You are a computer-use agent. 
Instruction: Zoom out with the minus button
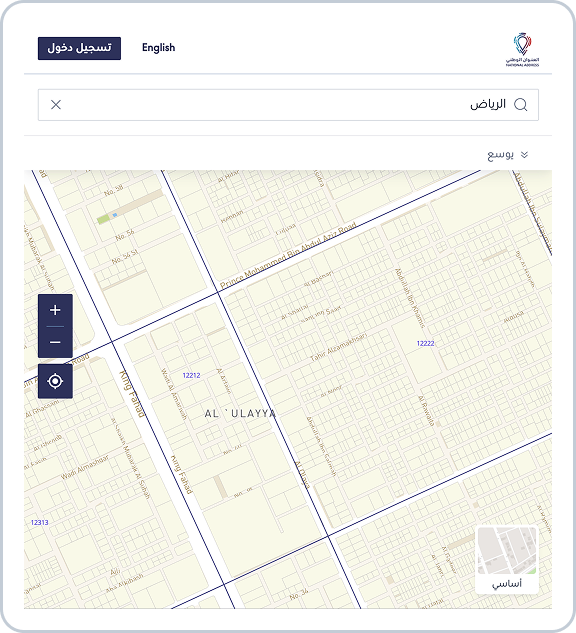pos(55,342)
